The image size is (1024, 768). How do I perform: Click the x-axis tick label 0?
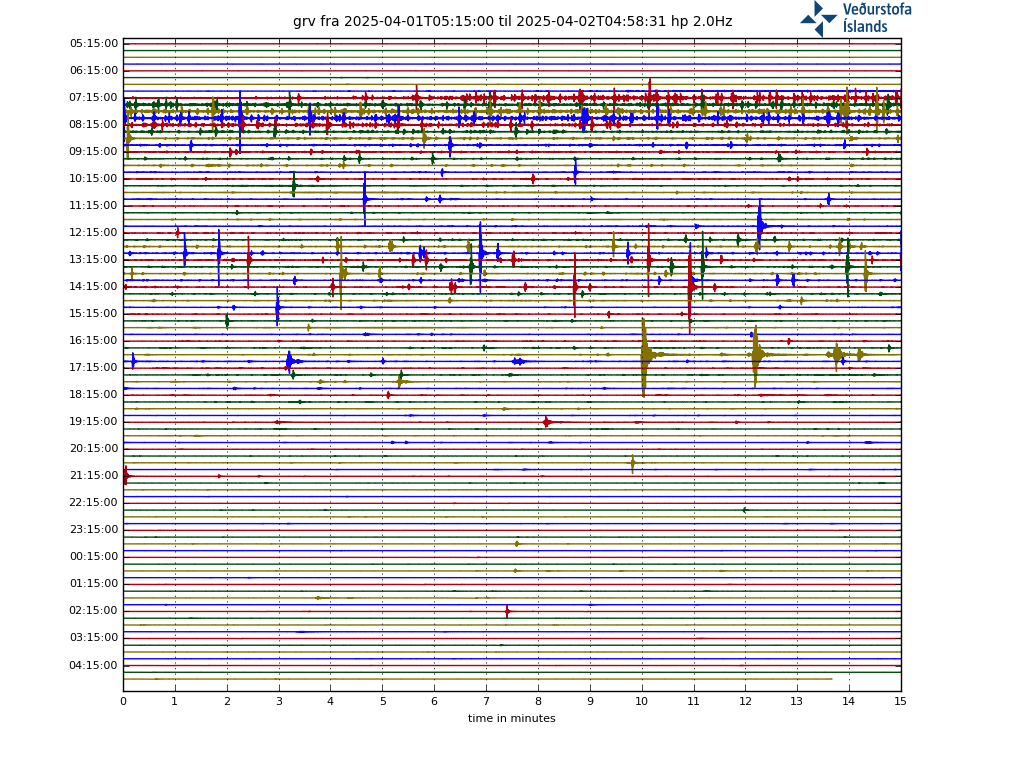coord(123,702)
